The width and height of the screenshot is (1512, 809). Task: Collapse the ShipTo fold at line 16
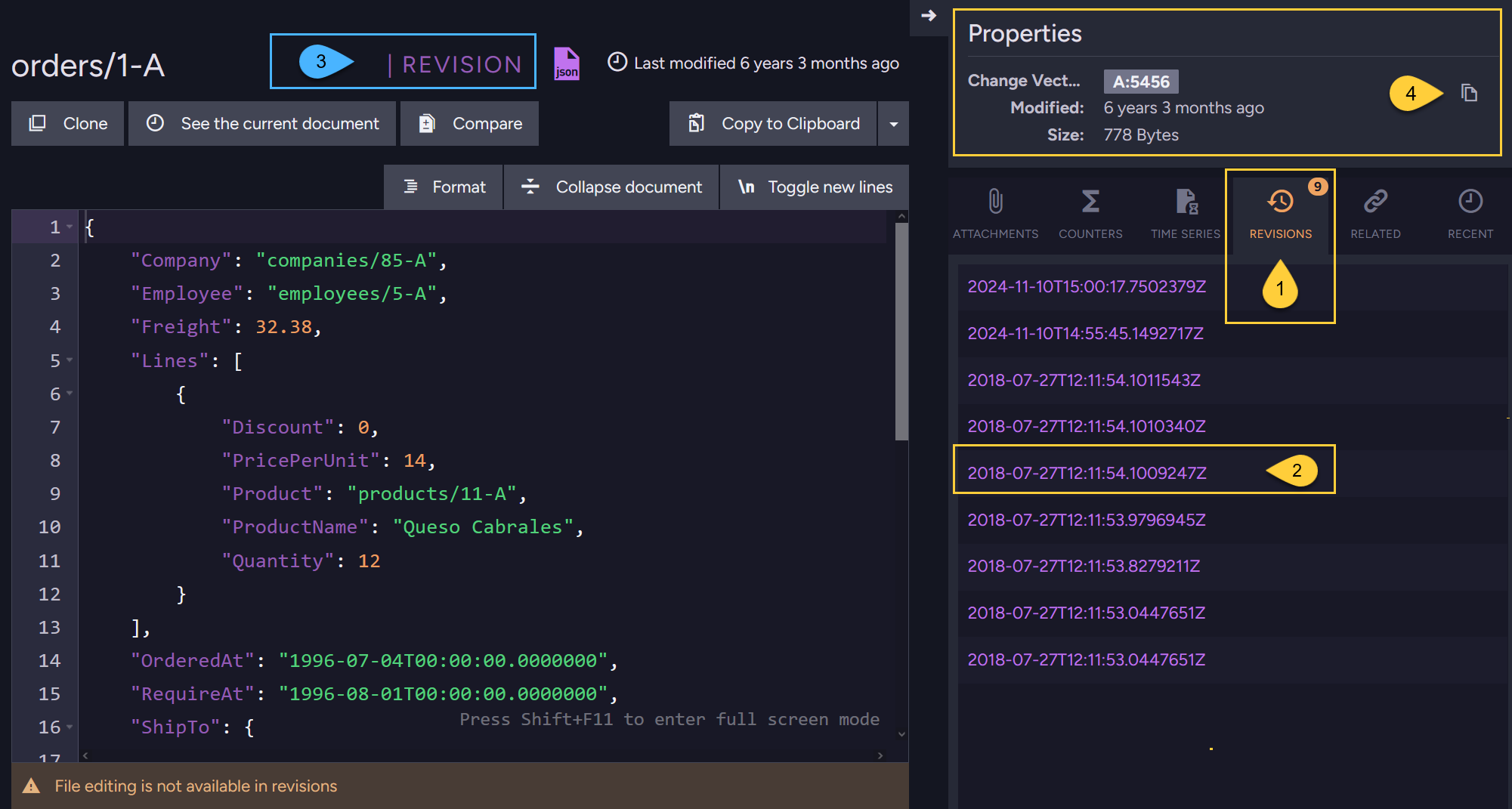pyautogui.click(x=70, y=727)
